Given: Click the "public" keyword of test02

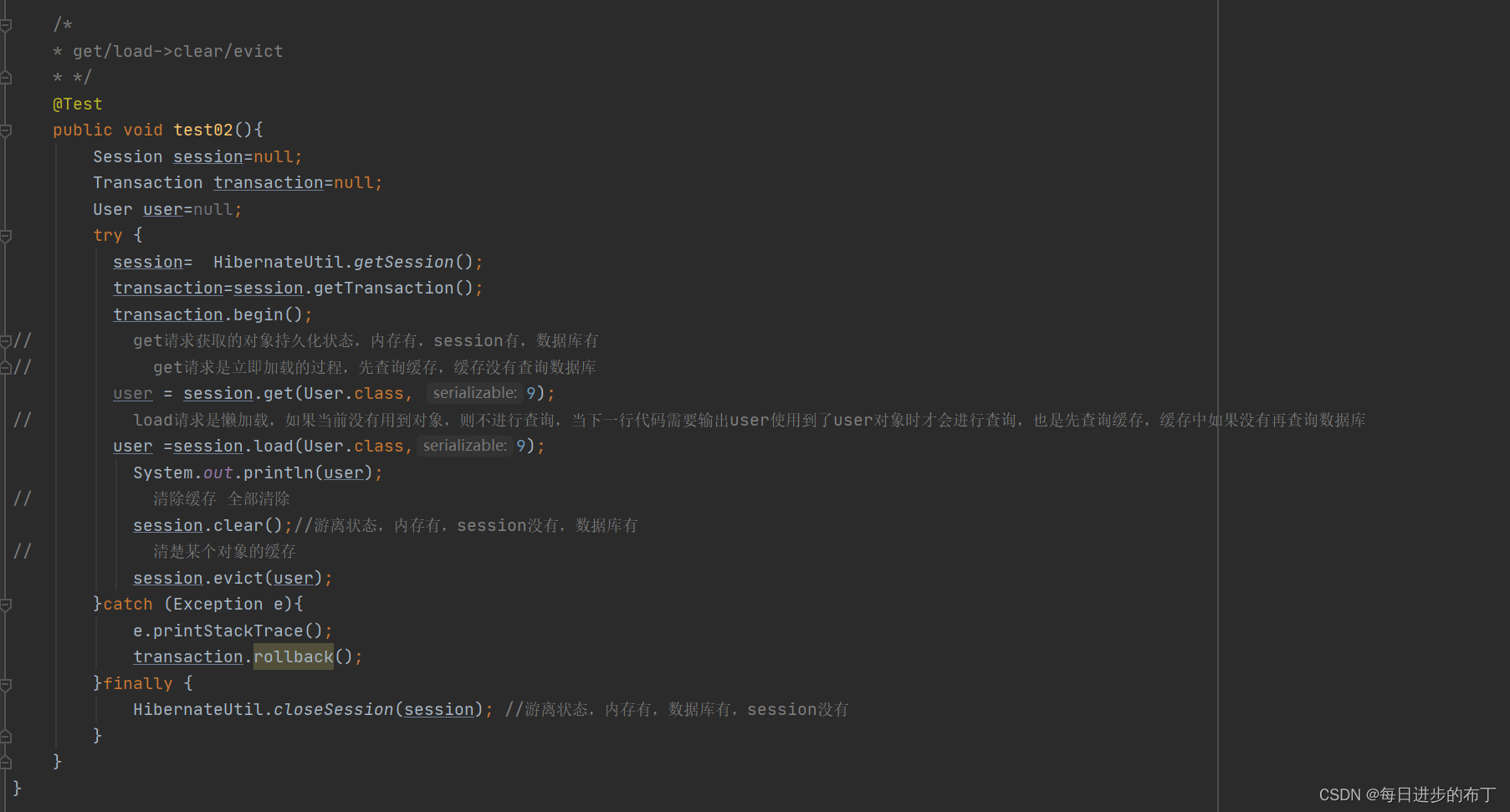Looking at the screenshot, I should [x=83, y=130].
